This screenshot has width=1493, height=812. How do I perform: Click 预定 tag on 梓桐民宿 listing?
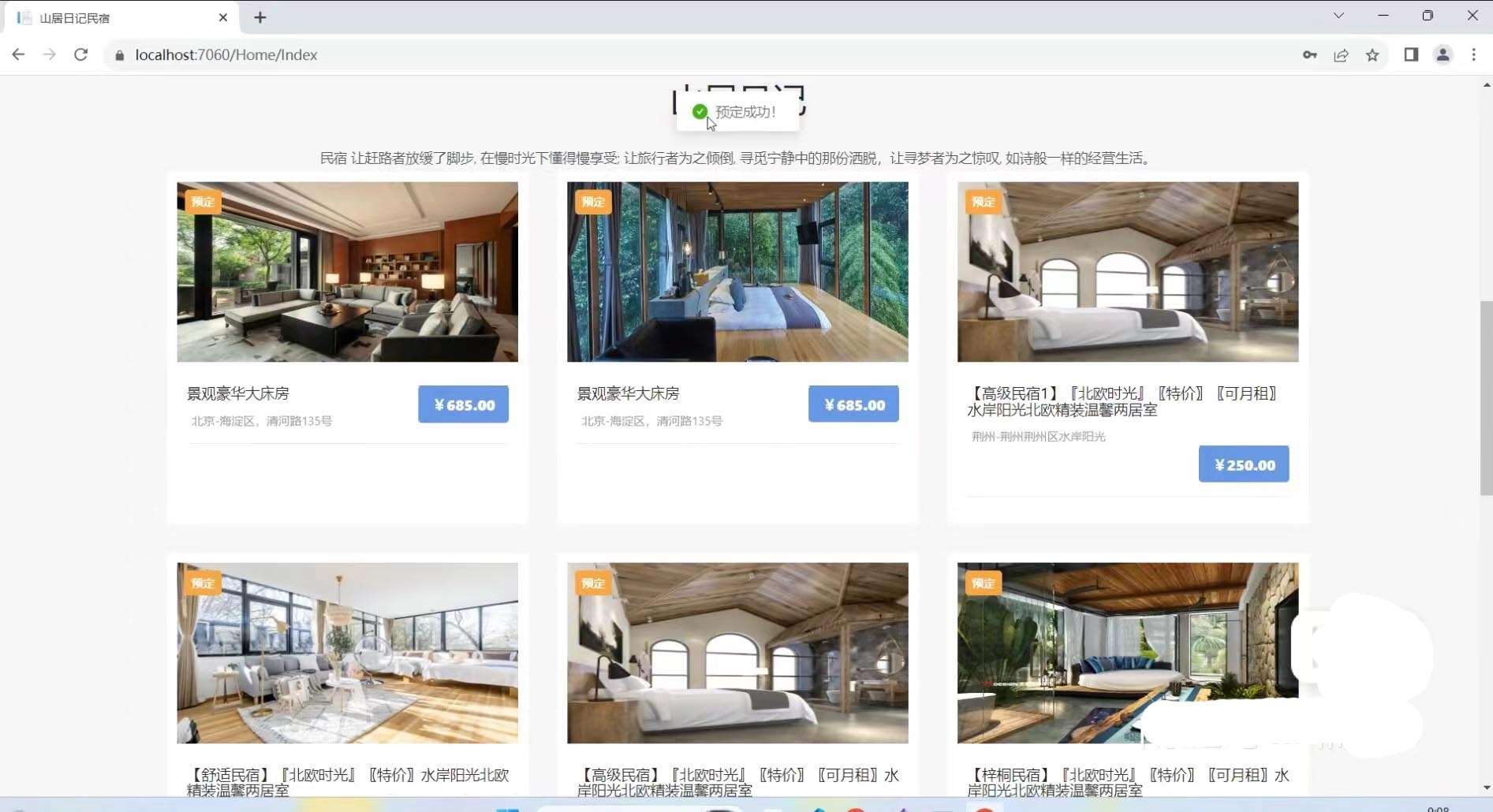[x=984, y=583]
